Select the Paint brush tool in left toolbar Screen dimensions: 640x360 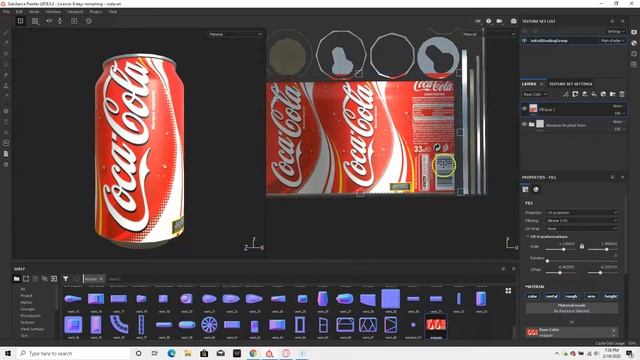6,33
